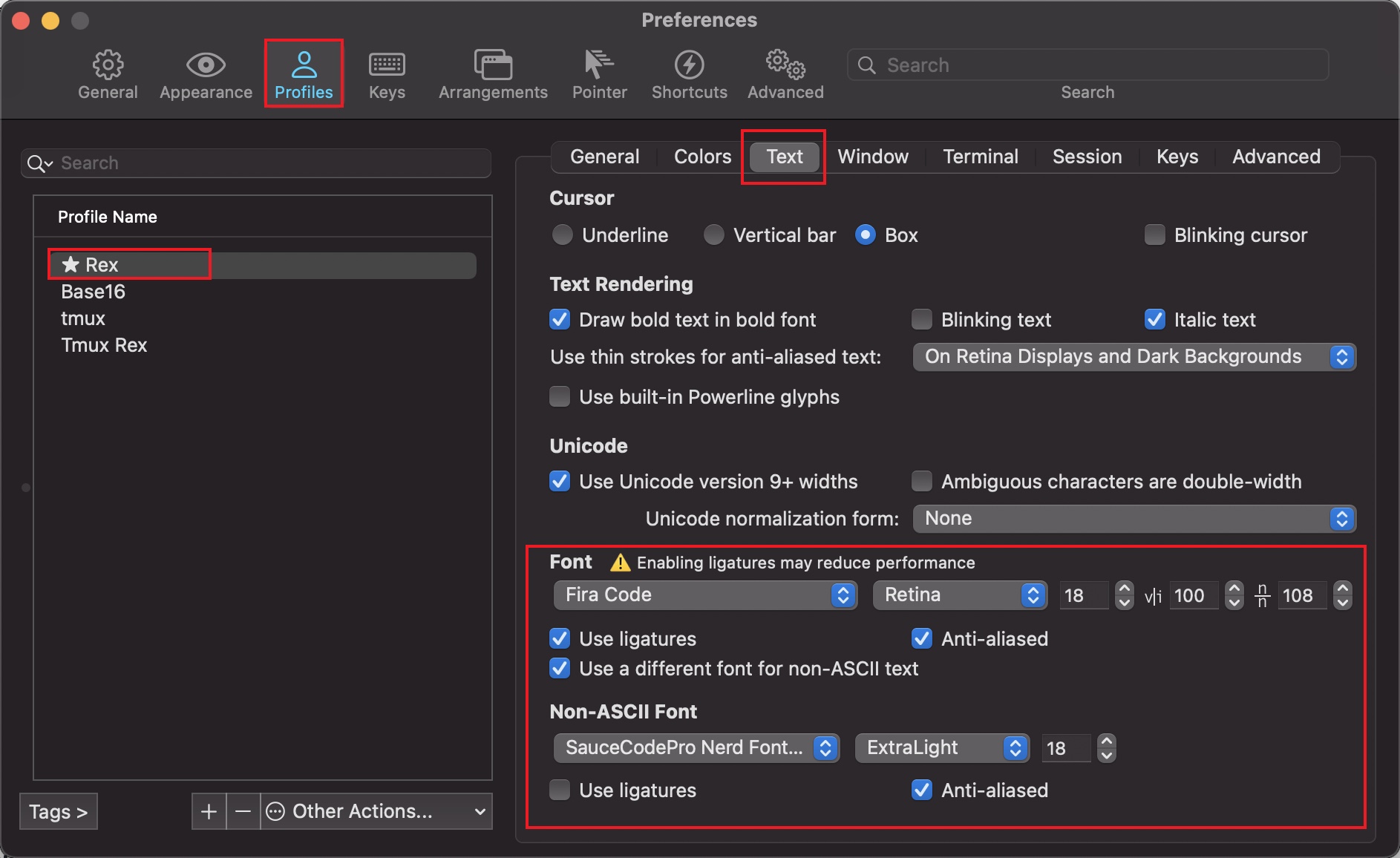Toggle Use a different font for non-ASCII text
Viewport: 1400px width, 858px height.
coord(560,669)
